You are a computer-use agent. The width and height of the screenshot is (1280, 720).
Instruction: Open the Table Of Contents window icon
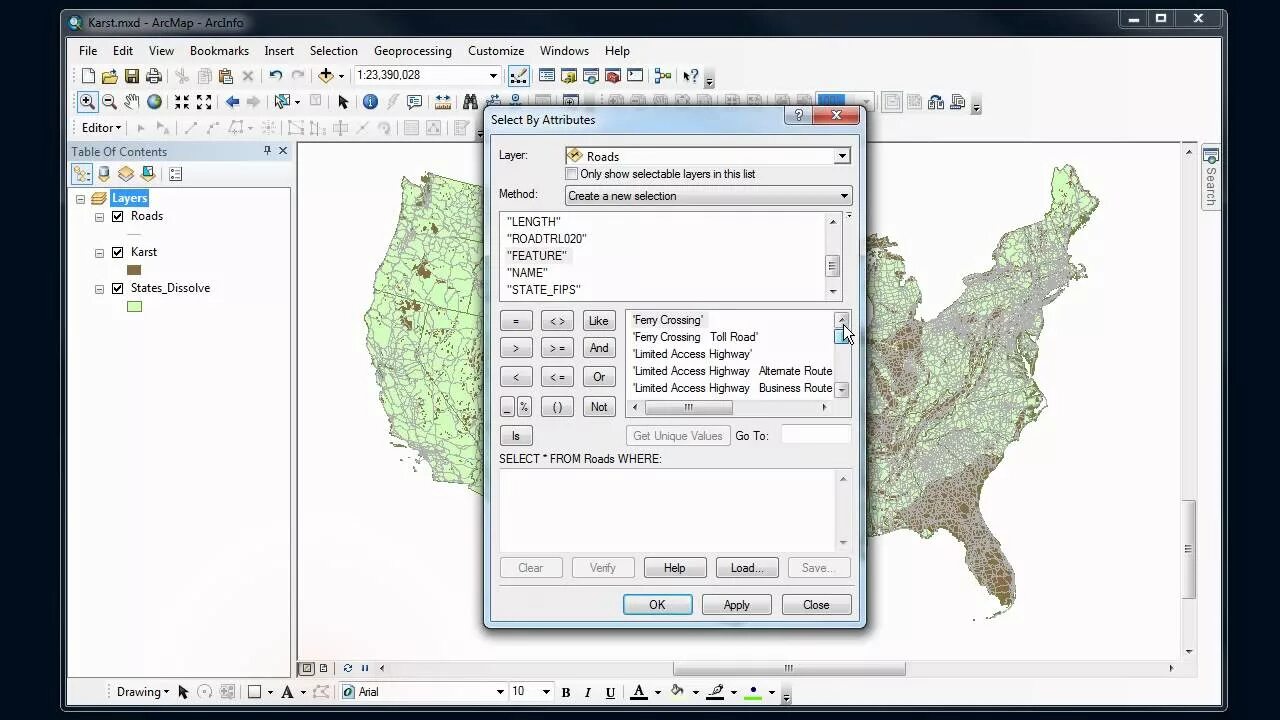coord(547,76)
